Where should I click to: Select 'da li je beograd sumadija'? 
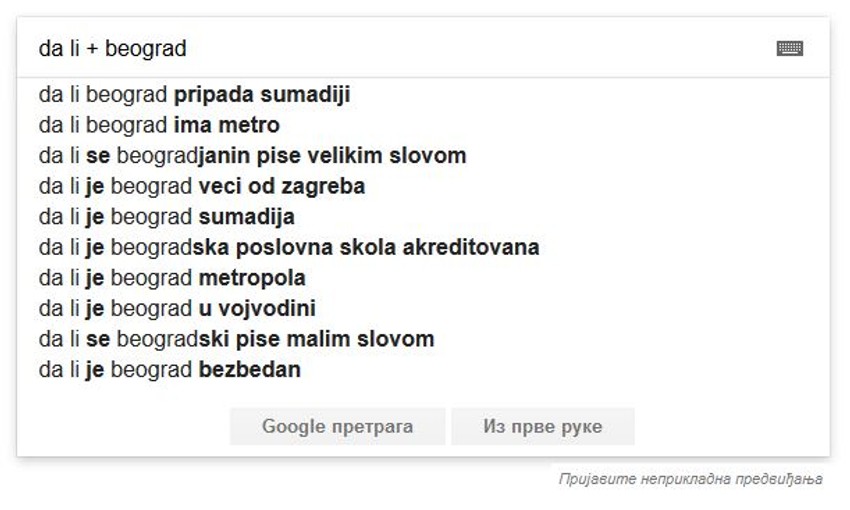click(167, 217)
